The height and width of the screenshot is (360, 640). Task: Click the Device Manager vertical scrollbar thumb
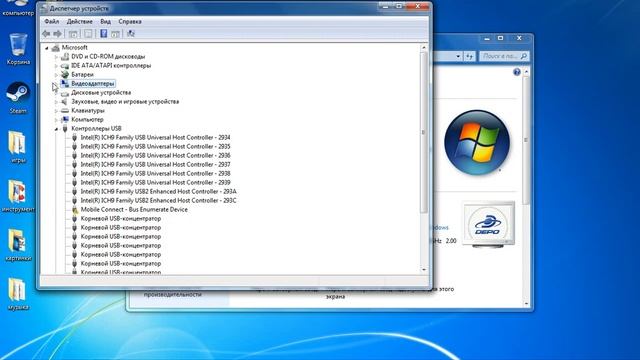tap(424, 132)
